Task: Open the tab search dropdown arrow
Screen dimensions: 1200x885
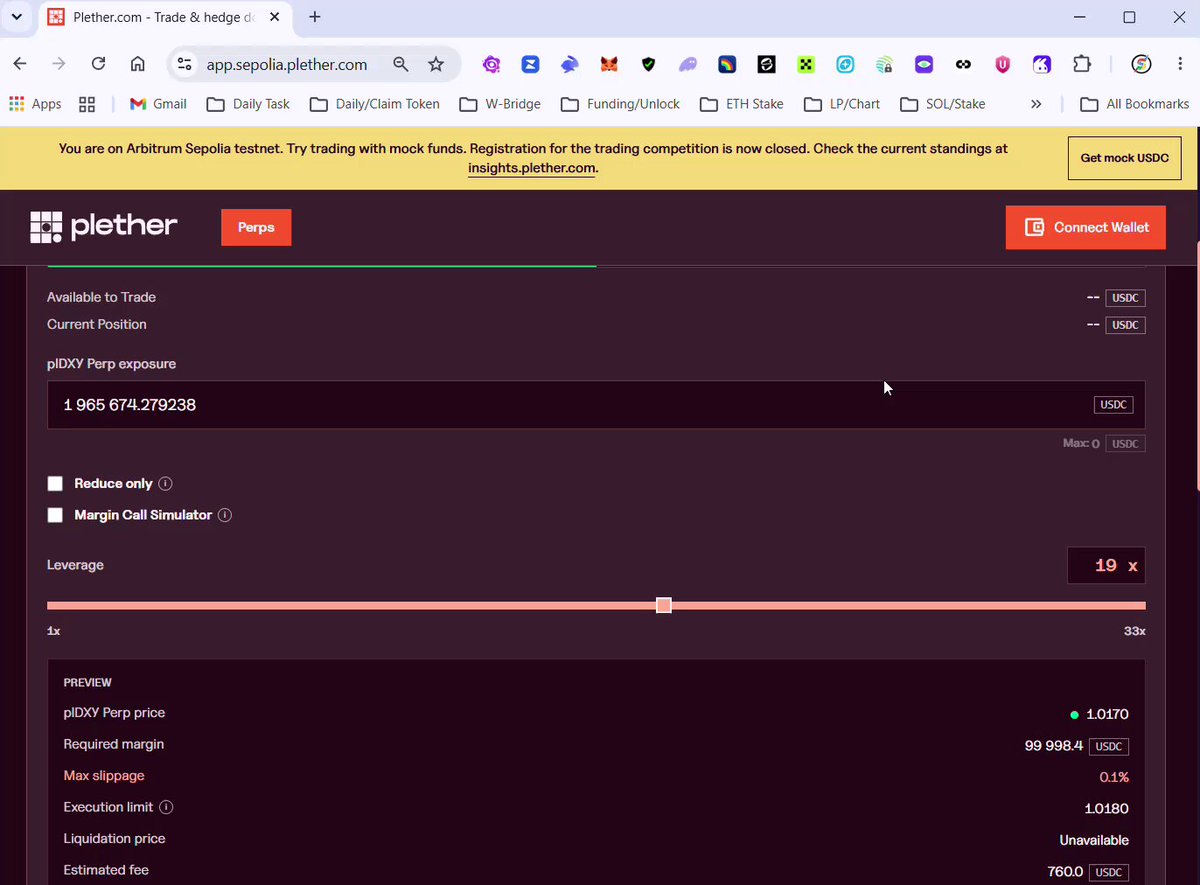Action: pos(17,17)
